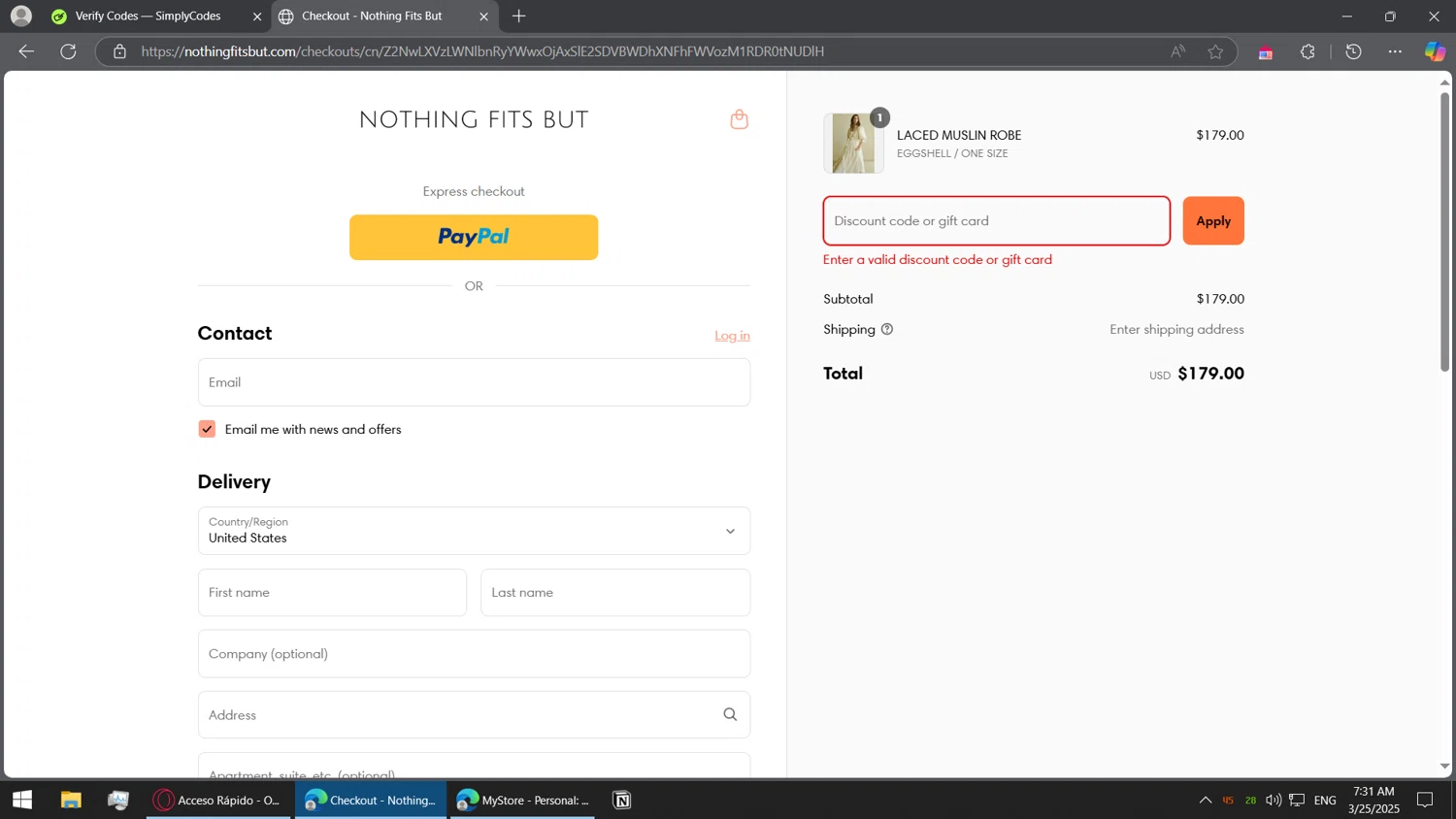Click the Laced Muslin Robe thumbnail
Viewport: 1456px width, 819px height.
click(853, 143)
